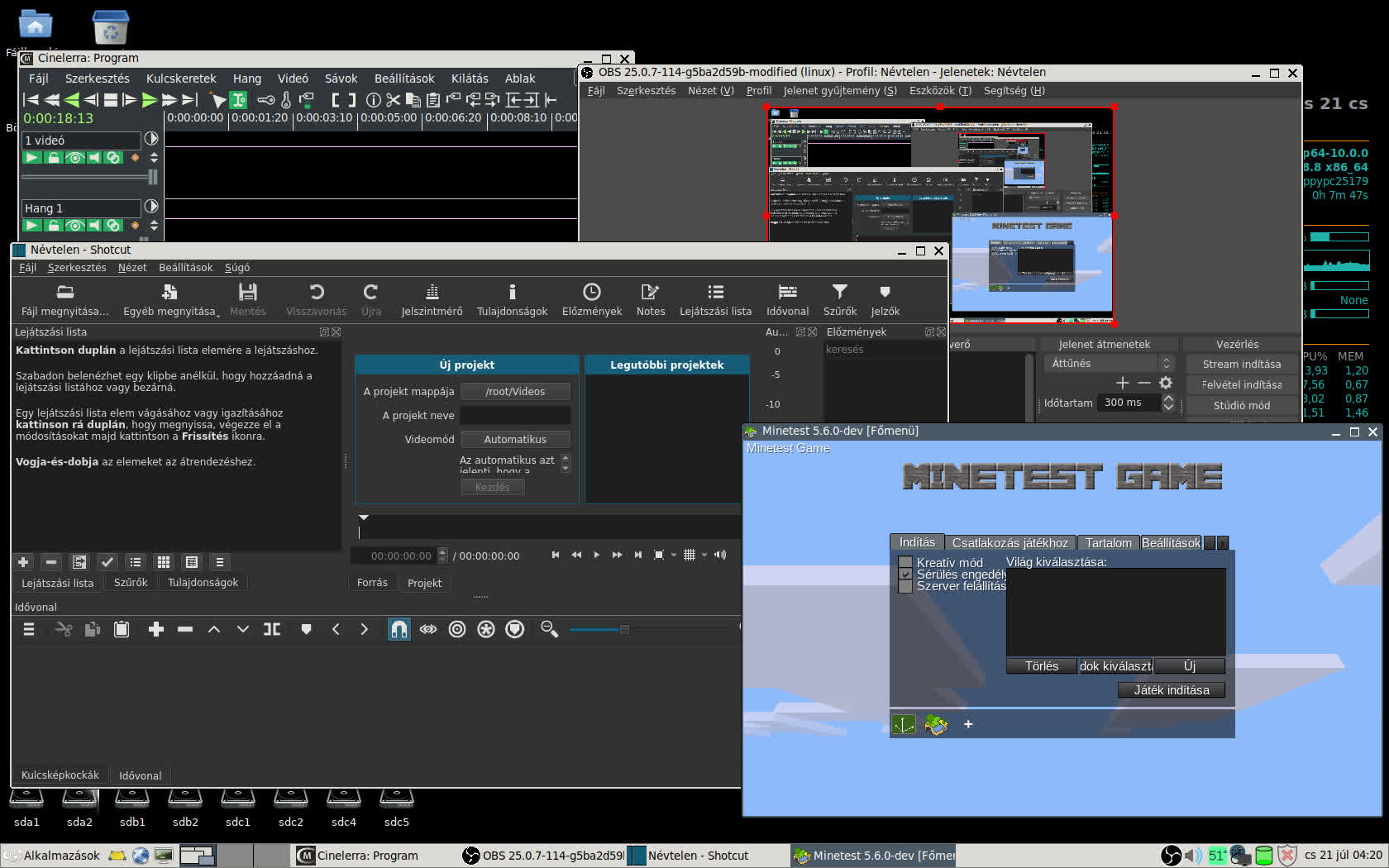
Task: Click timeline append plus icon in Shotcut
Action: pos(155,630)
